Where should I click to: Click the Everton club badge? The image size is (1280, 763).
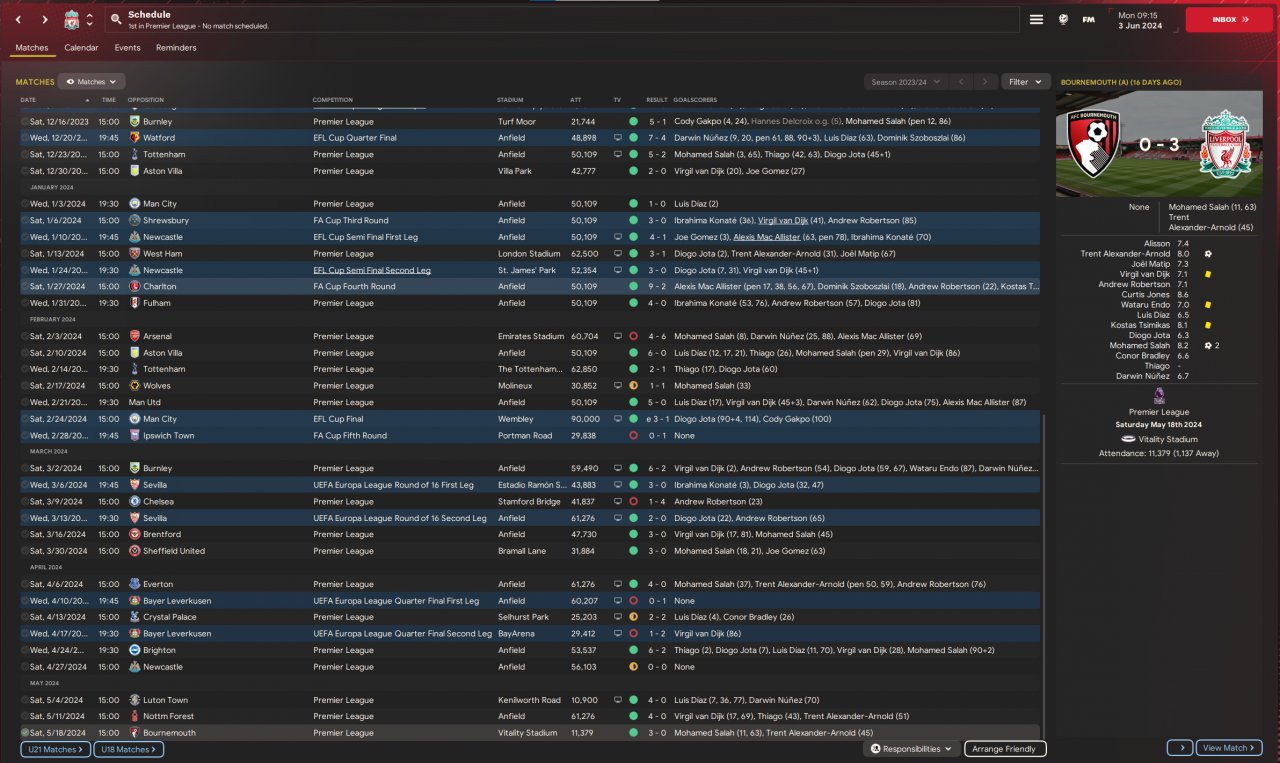coord(134,584)
